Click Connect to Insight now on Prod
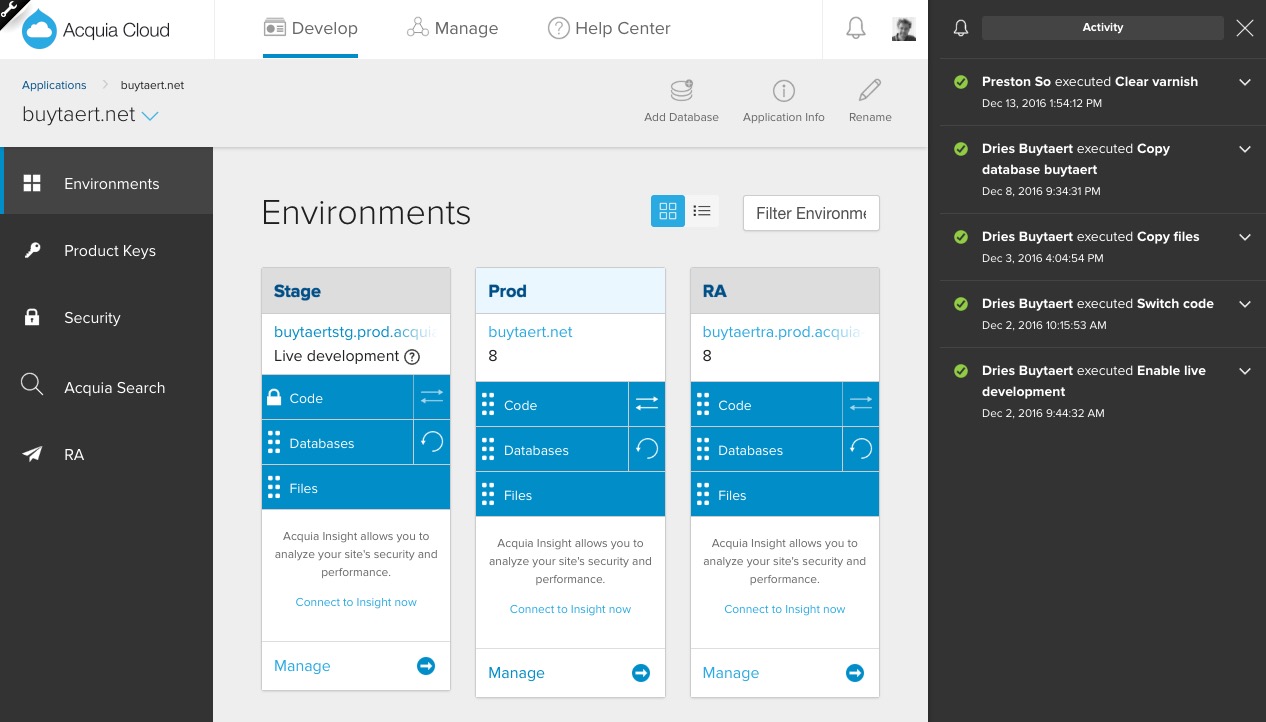 click(570, 609)
